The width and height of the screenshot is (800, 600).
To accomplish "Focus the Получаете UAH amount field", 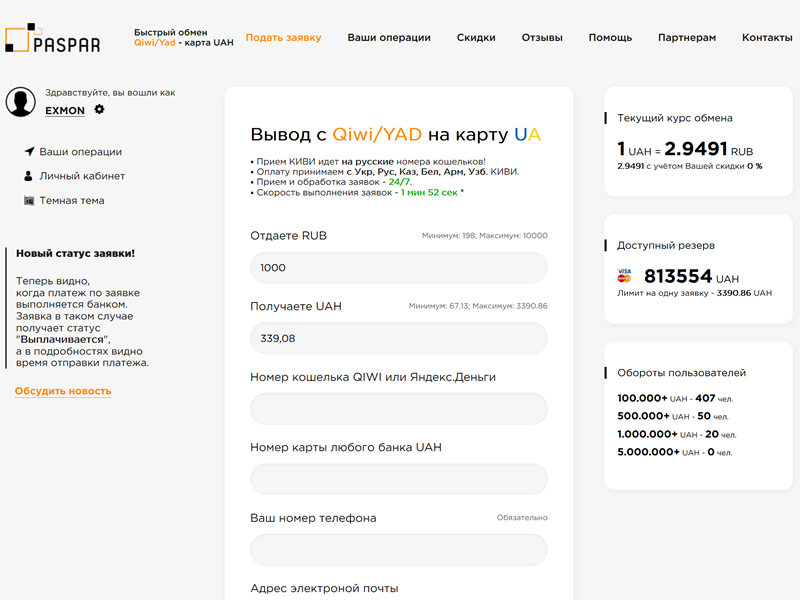I will click(x=398, y=338).
